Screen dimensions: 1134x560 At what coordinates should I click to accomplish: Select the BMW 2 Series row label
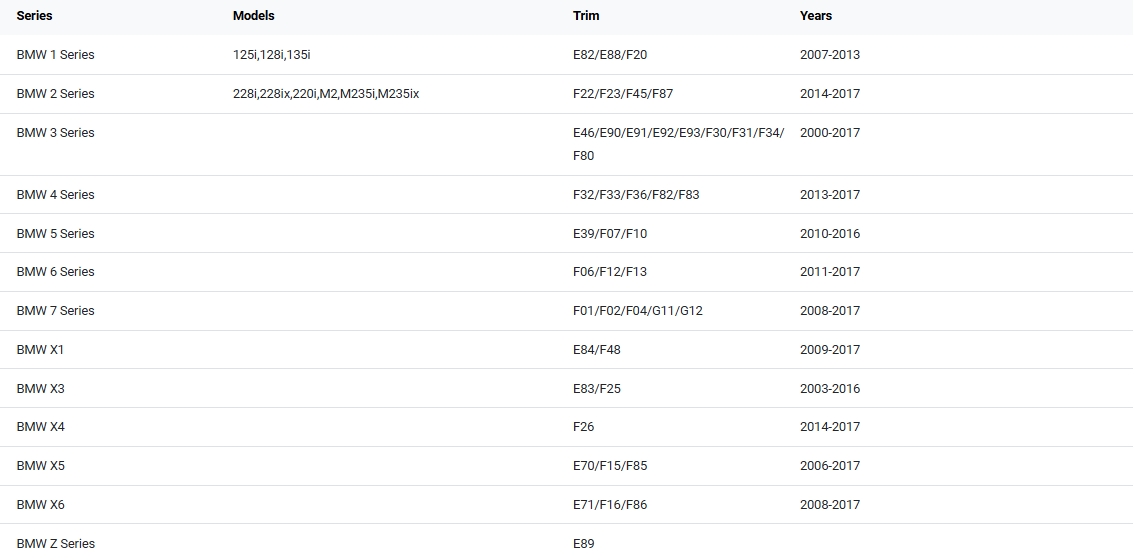coord(55,94)
